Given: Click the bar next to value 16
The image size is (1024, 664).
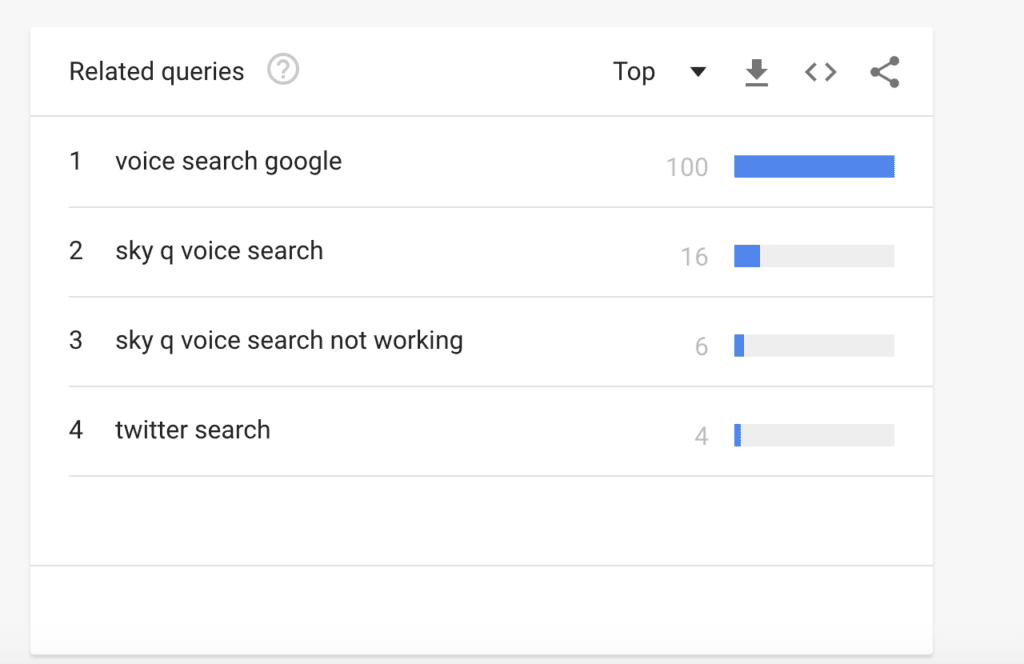Looking at the screenshot, I should click(x=813, y=256).
